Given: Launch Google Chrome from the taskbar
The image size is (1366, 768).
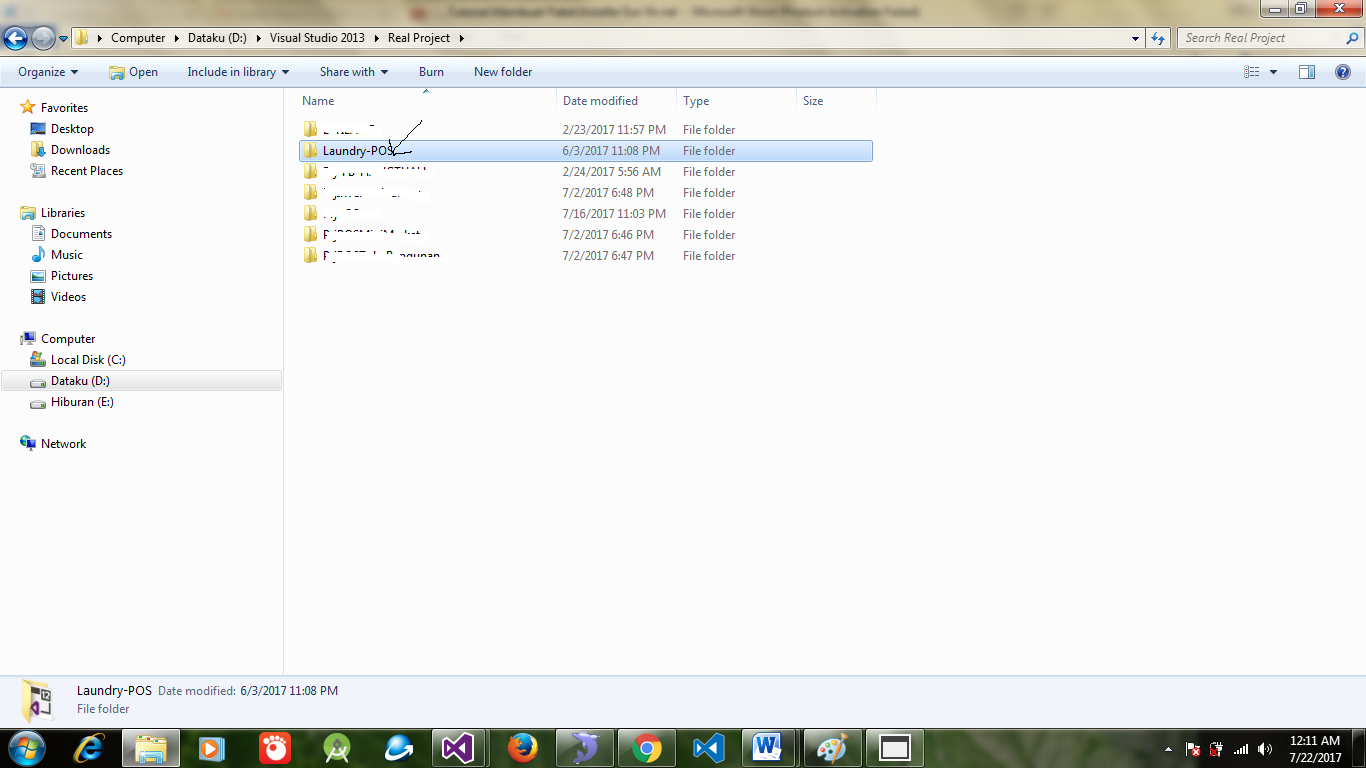Looking at the screenshot, I should click(x=646, y=747).
